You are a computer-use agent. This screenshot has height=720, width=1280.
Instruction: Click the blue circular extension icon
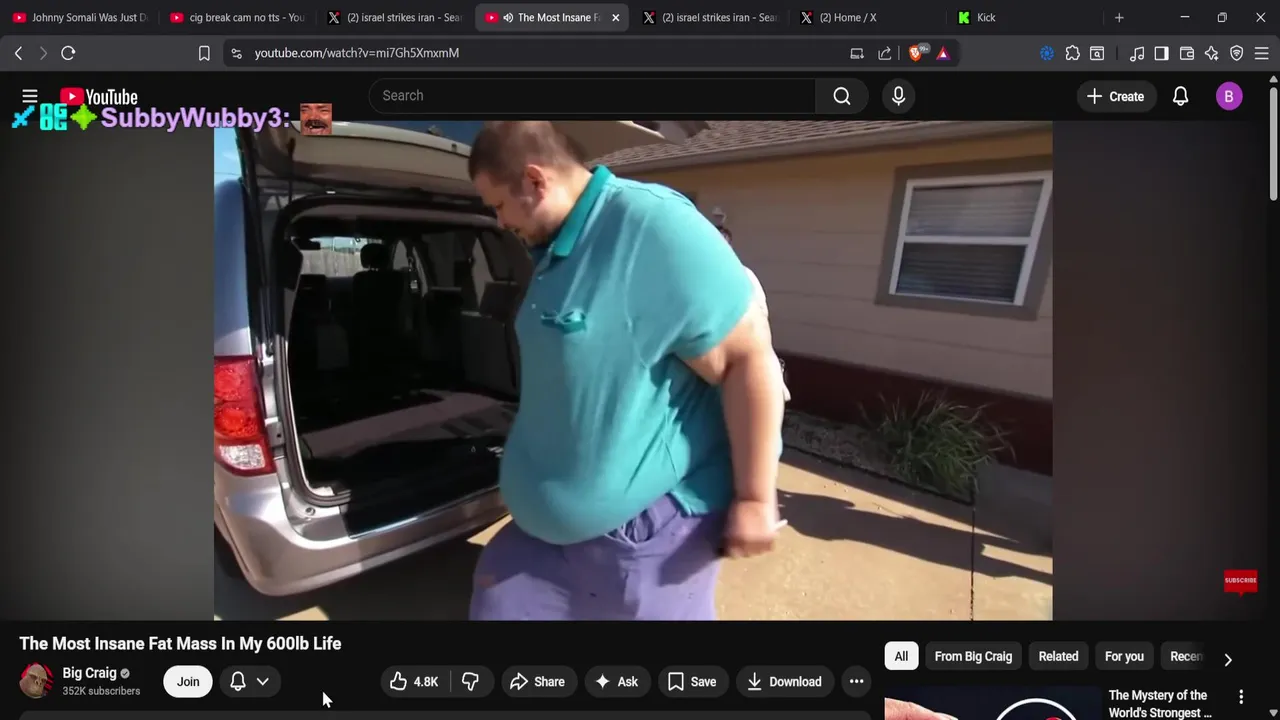point(1047,53)
